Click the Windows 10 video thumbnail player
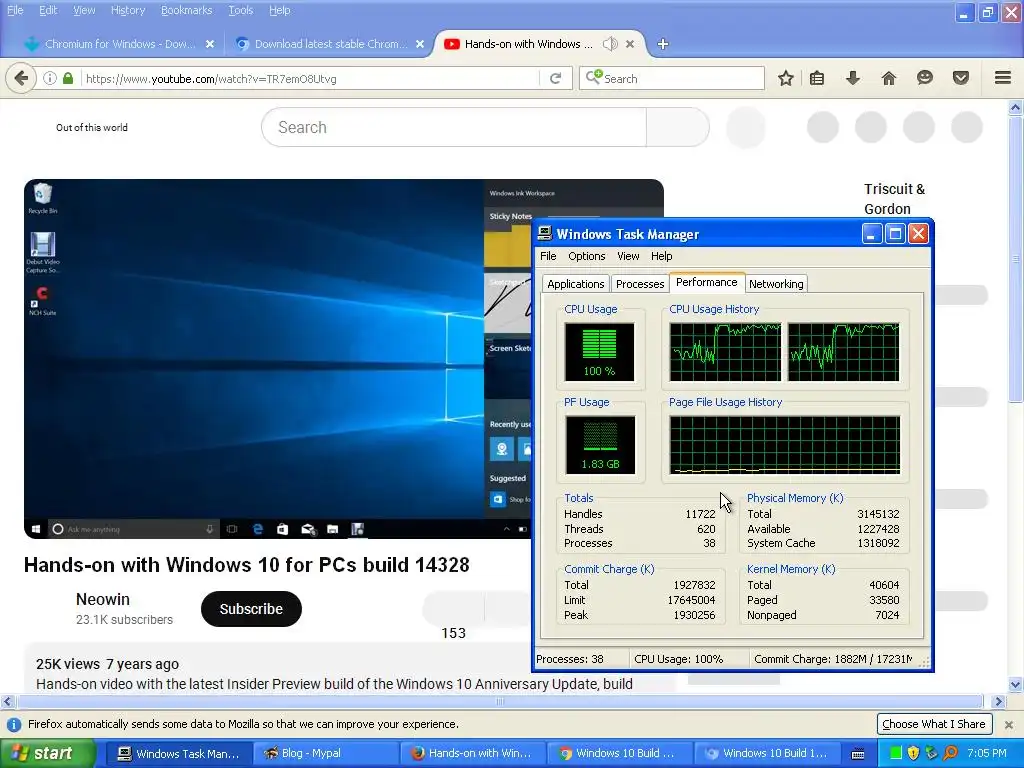 point(278,359)
